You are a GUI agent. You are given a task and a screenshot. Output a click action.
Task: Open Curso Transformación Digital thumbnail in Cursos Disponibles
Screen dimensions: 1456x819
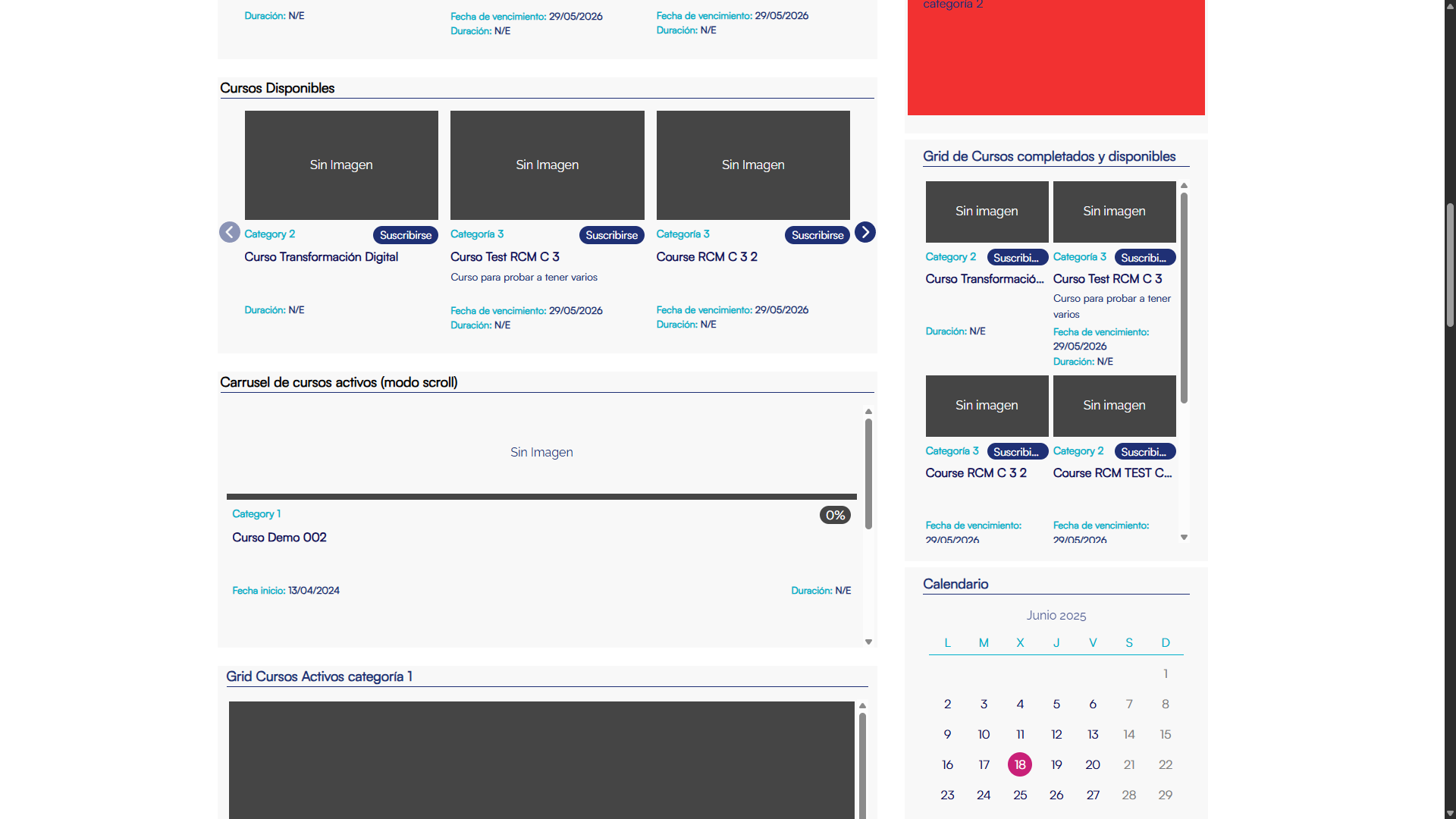[x=341, y=165]
